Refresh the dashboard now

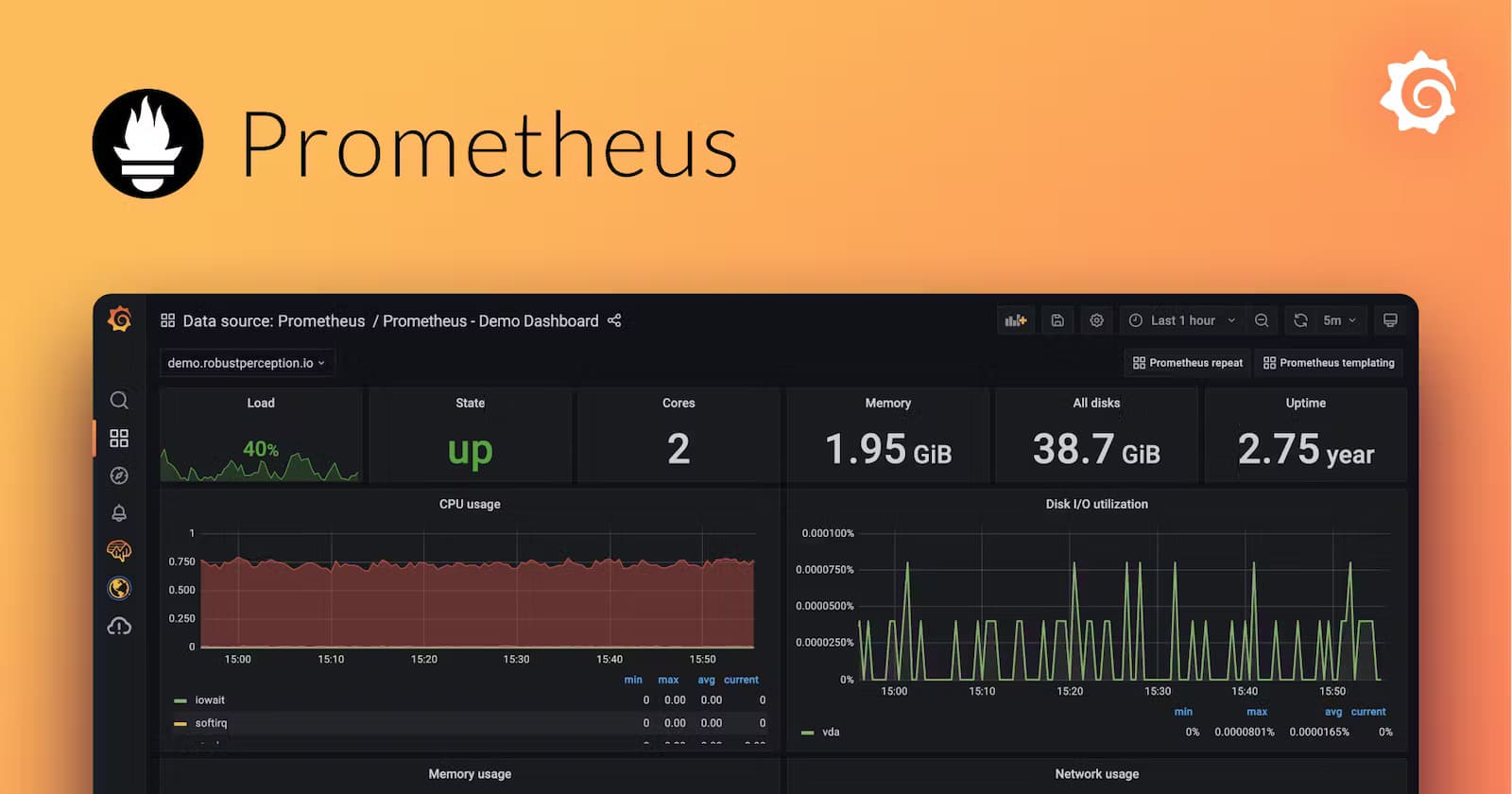[x=1300, y=320]
